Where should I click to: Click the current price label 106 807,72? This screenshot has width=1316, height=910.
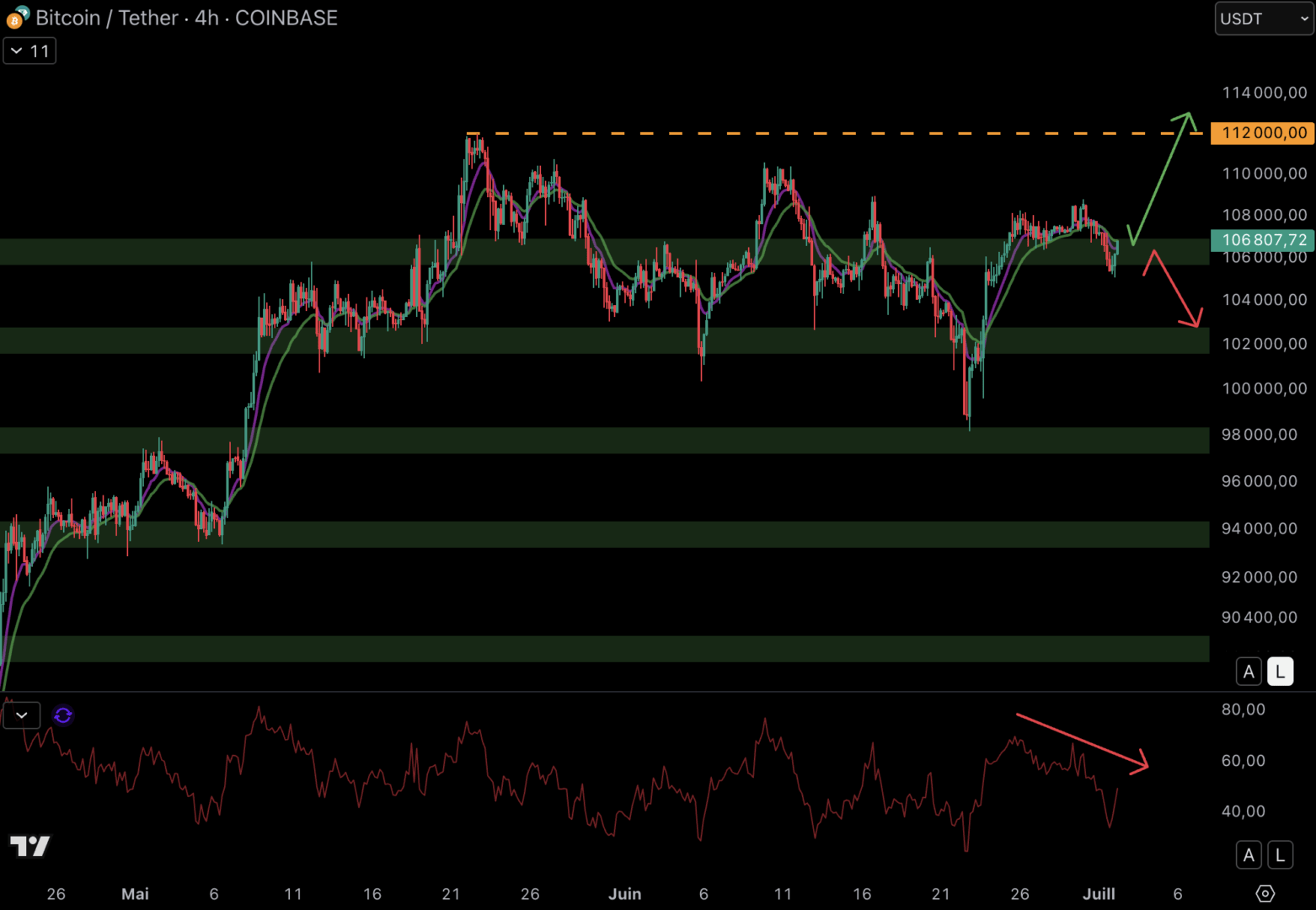click(x=1262, y=240)
